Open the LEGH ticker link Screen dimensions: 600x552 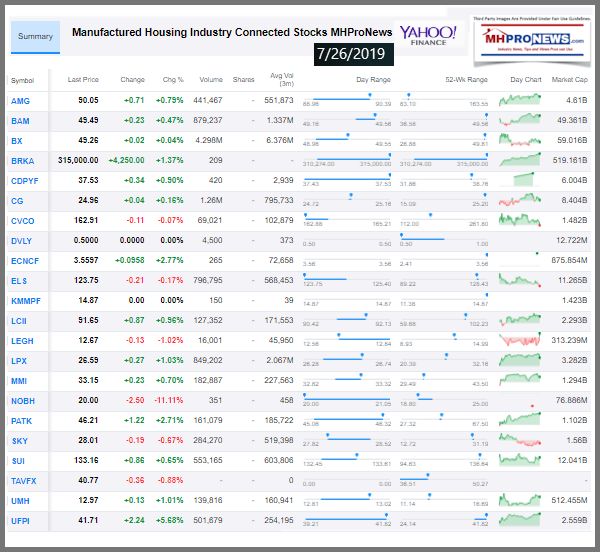pyautogui.click(x=22, y=341)
